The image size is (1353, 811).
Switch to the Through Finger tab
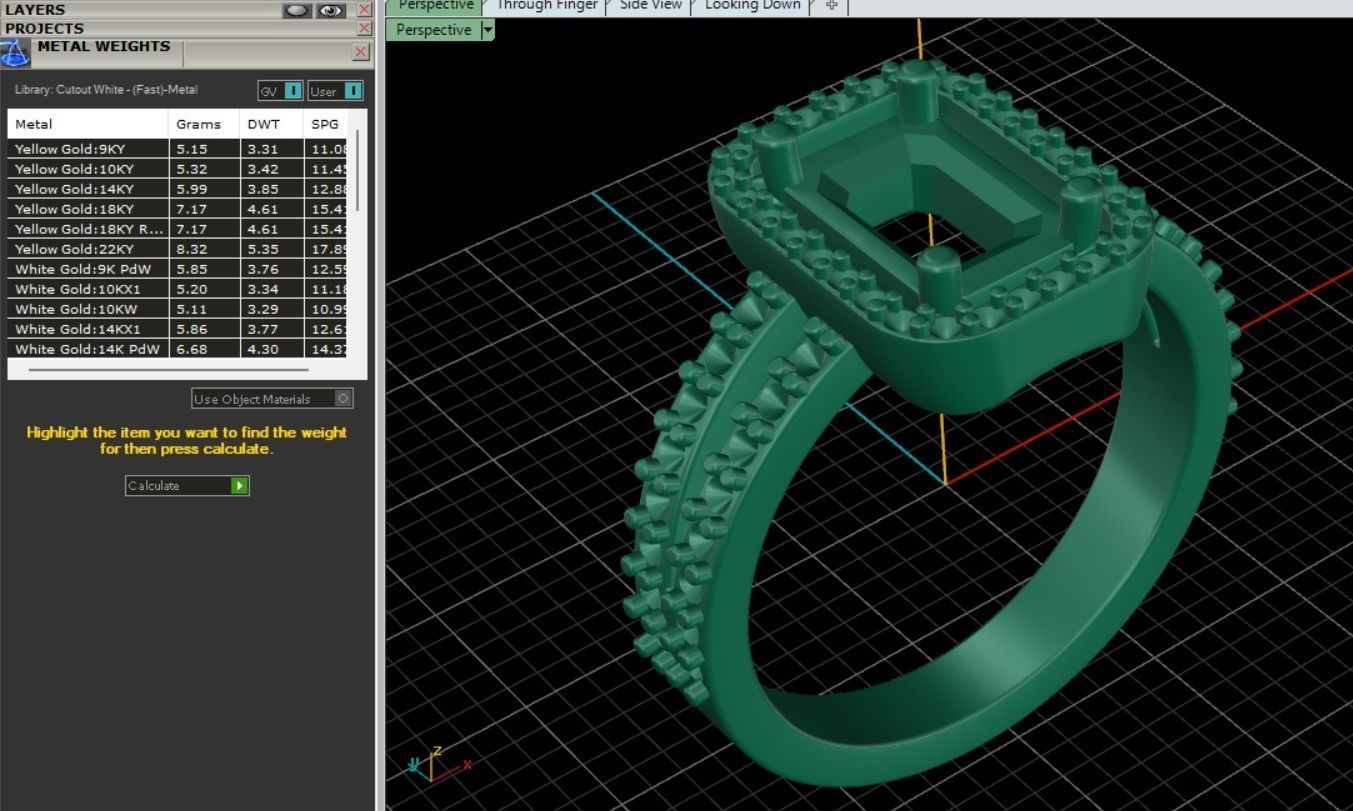coord(547,6)
